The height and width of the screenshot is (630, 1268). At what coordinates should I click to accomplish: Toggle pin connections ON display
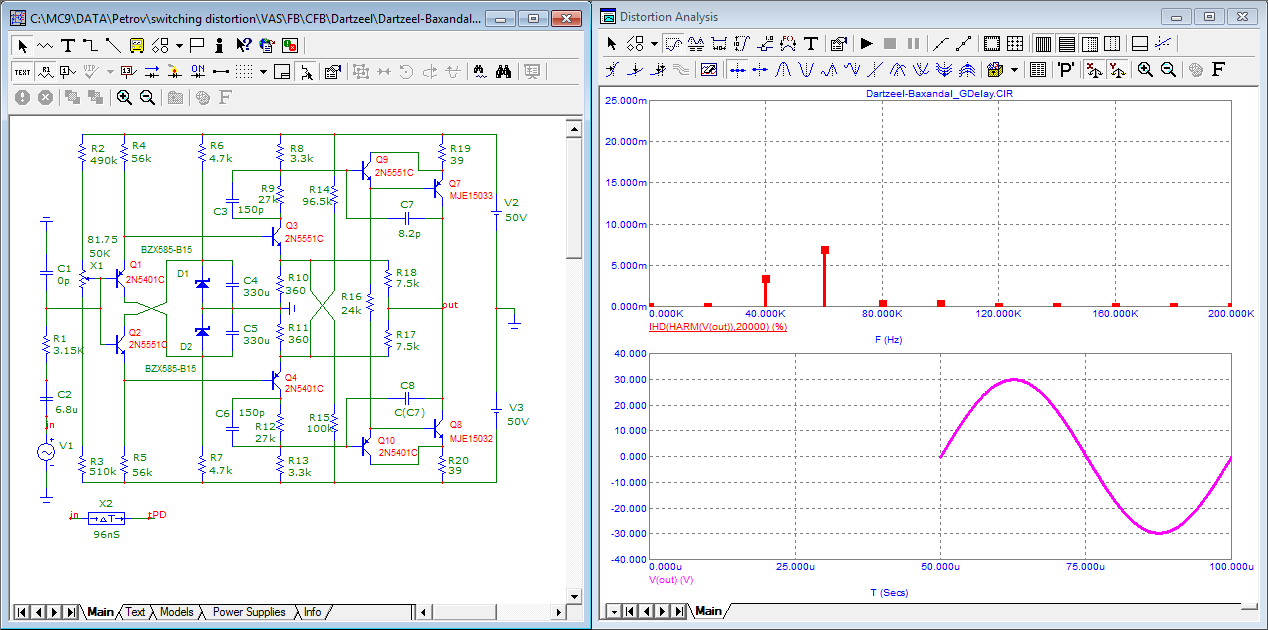coord(198,71)
